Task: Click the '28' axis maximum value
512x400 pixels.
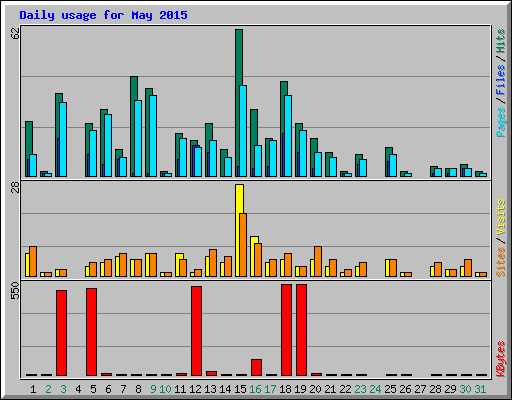Action: pos(15,188)
